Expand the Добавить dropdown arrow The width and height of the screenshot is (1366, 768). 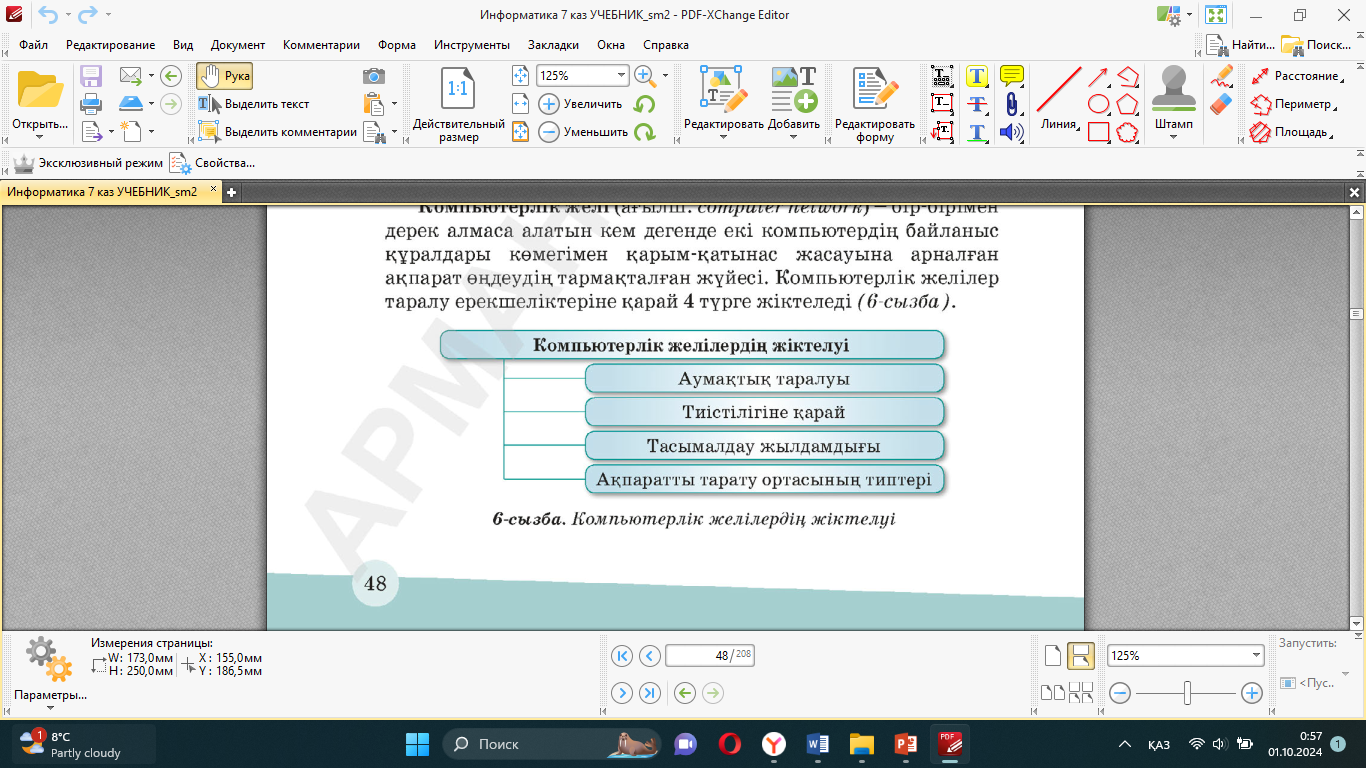tap(794, 138)
